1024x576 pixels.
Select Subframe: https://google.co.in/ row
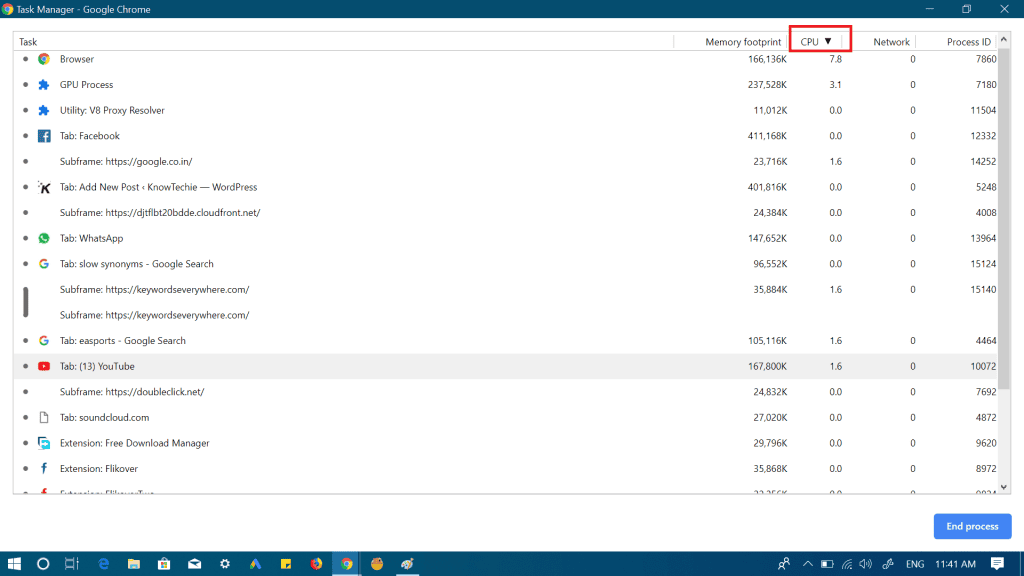coord(505,161)
